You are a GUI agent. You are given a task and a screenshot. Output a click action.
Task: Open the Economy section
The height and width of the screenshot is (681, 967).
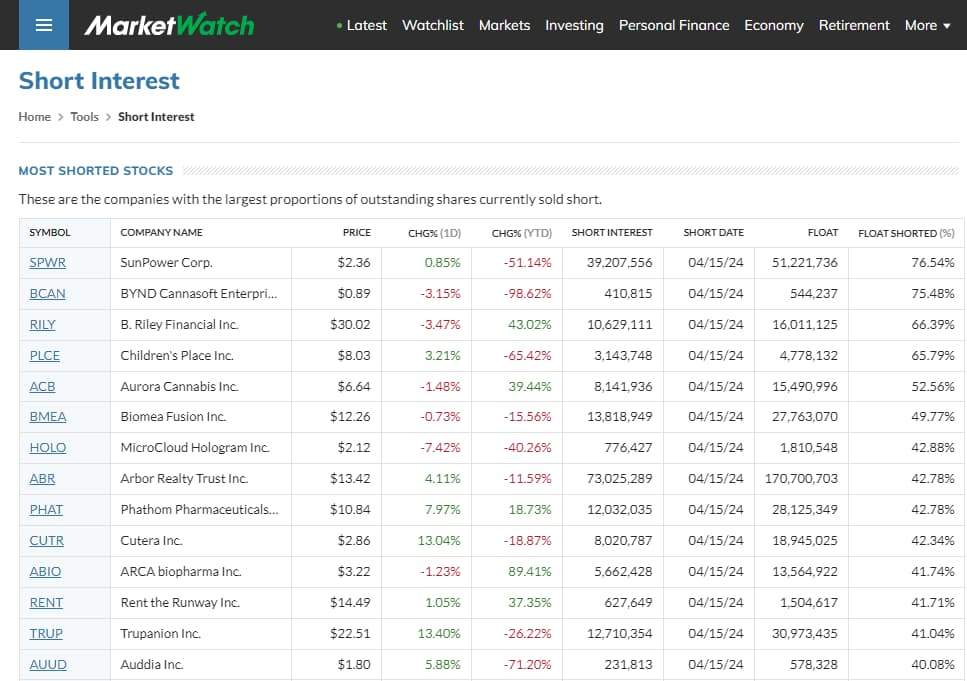tap(774, 25)
